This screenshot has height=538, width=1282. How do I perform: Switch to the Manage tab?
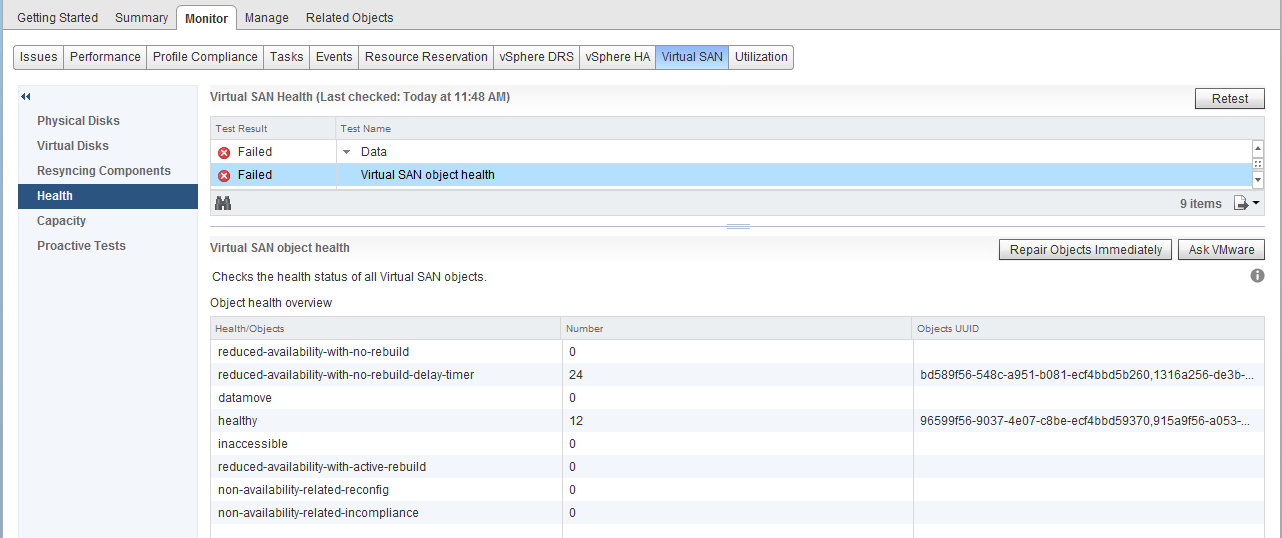click(266, 18)
